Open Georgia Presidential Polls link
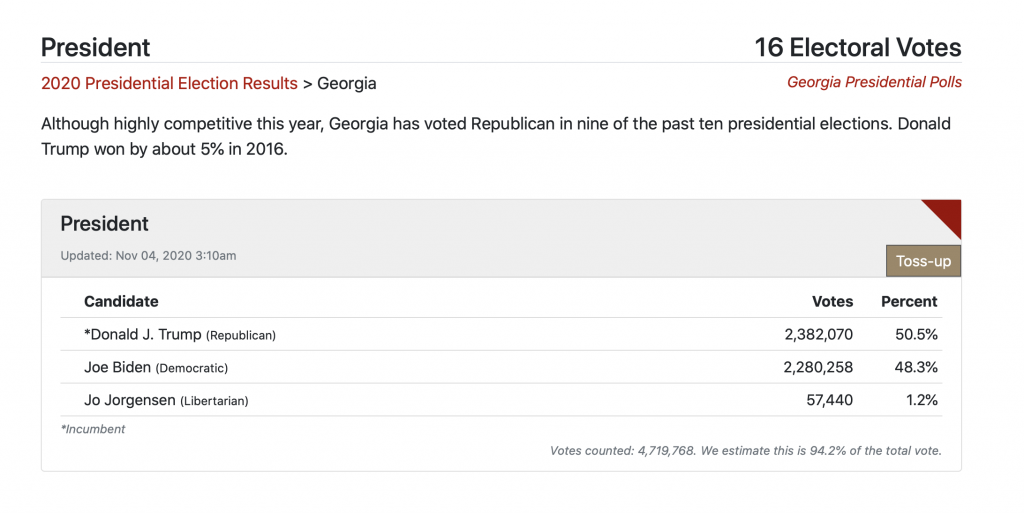Image resolution: width=1024 pixels, height=513 pixels. 874,82
